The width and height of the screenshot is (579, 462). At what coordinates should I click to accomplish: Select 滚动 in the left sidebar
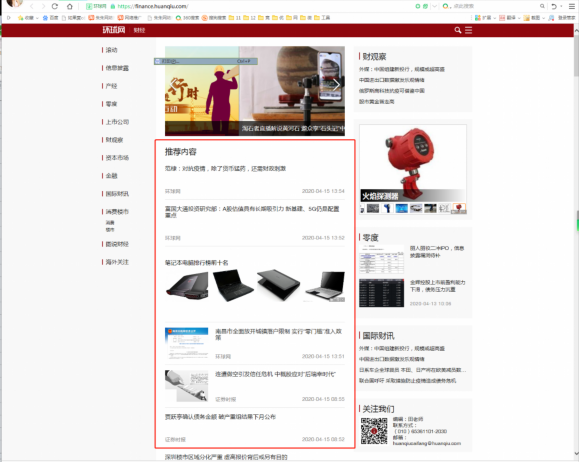click(111, 50)
